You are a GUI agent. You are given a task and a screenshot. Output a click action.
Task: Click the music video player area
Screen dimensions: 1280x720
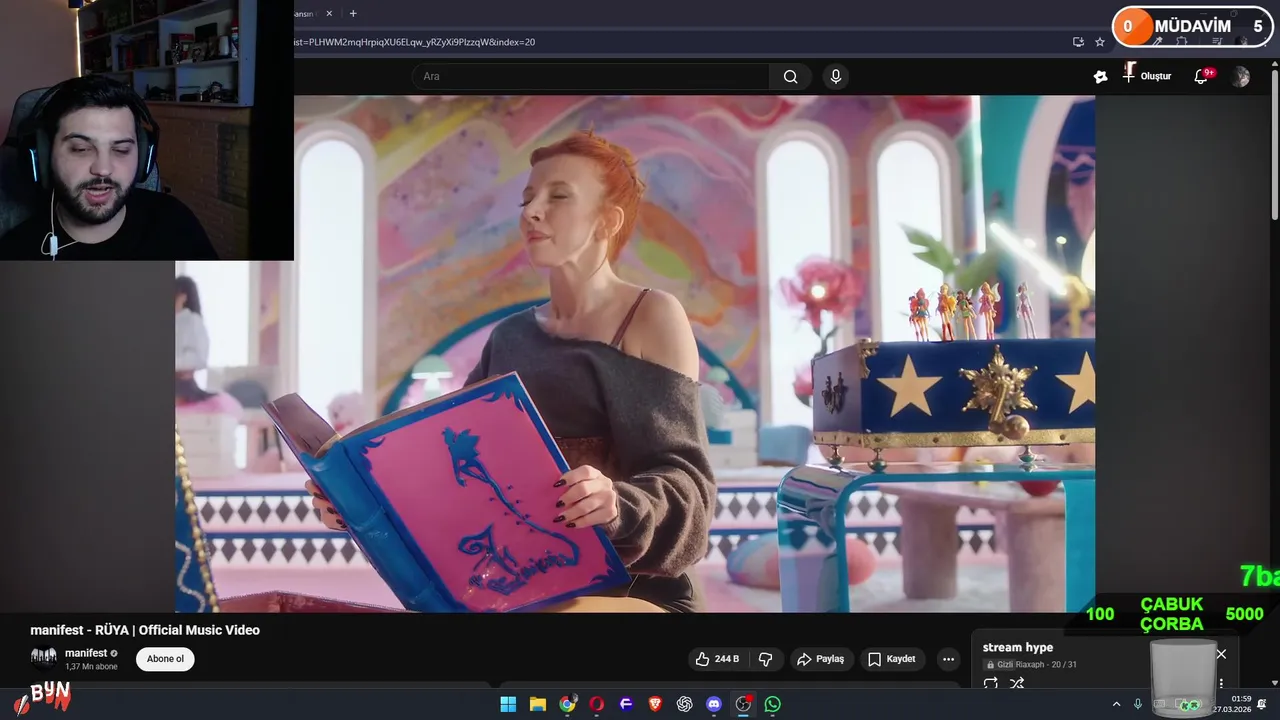coord(635,353)
